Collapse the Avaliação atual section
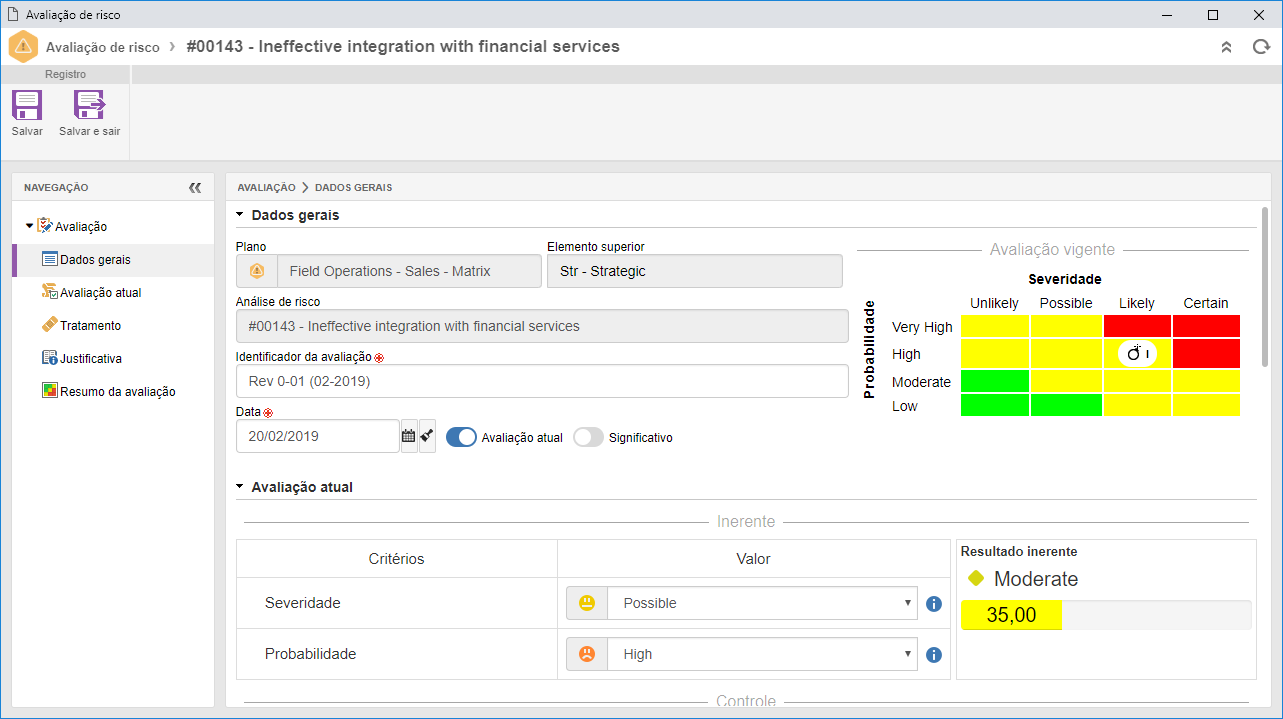The image size is (1283, 719). pos(240,487)
